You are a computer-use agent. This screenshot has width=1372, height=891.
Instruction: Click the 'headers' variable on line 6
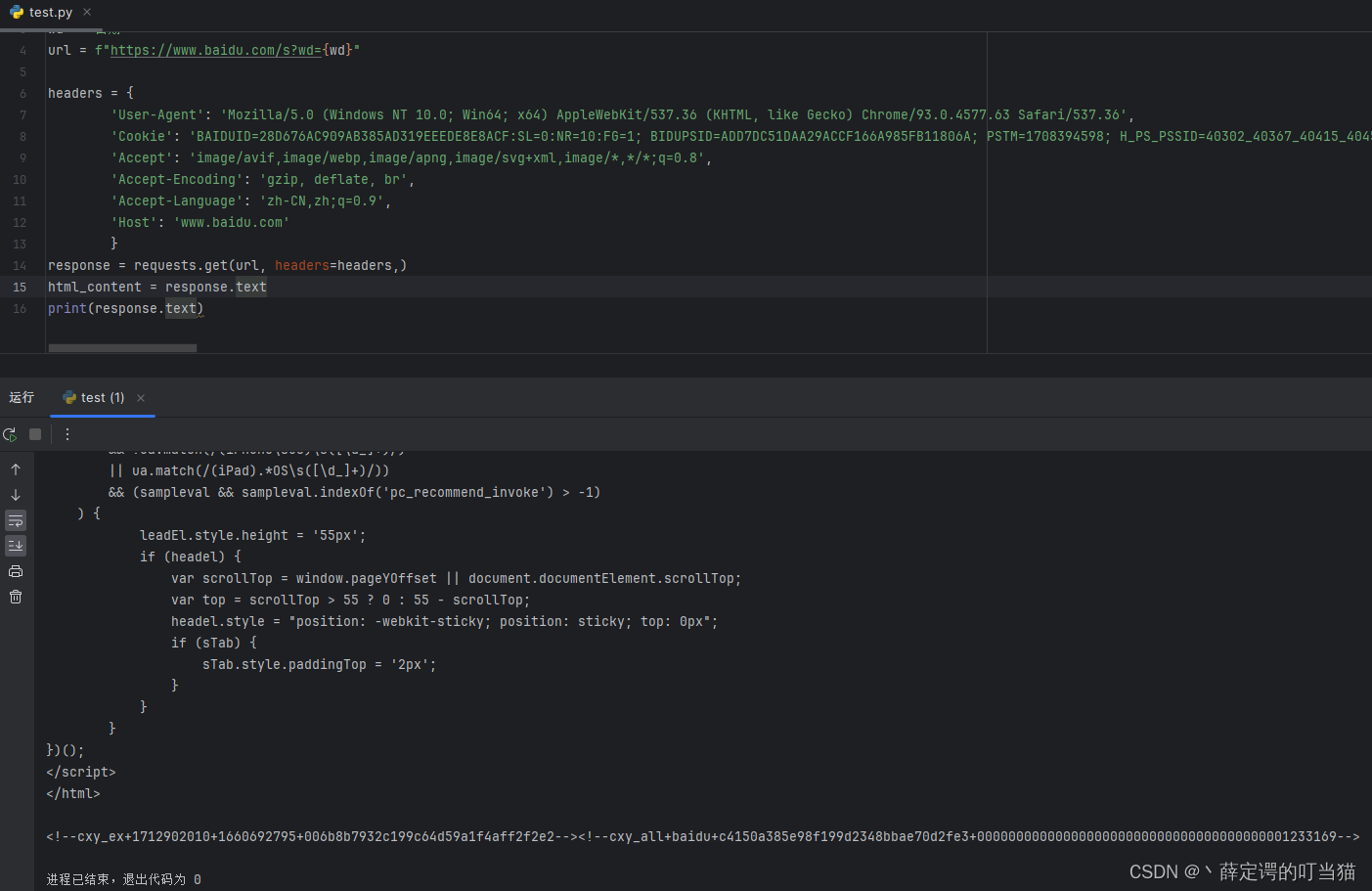(x=75, y=93)
